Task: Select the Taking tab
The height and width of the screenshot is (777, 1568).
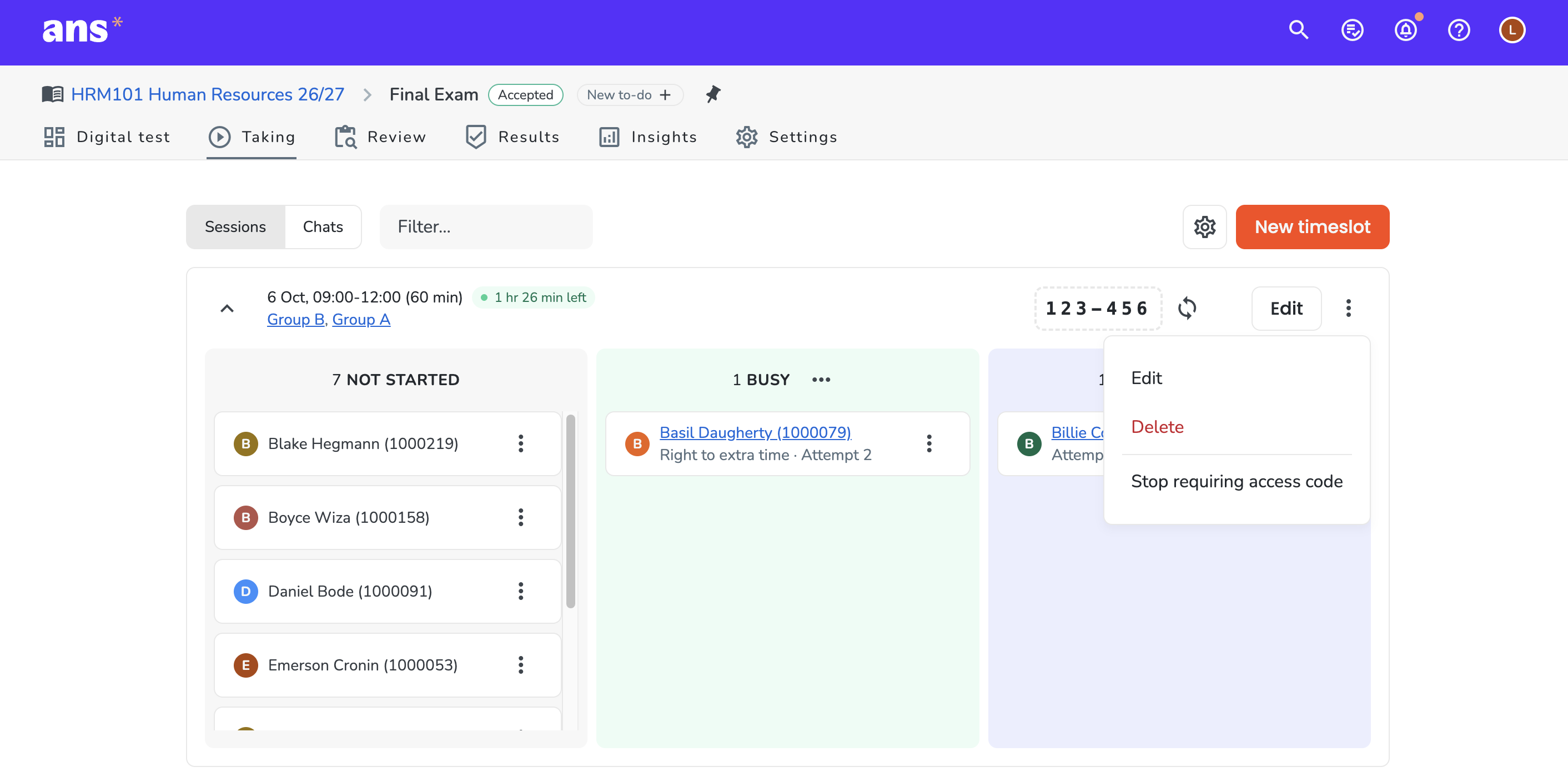Action: [x=252, y=137]
